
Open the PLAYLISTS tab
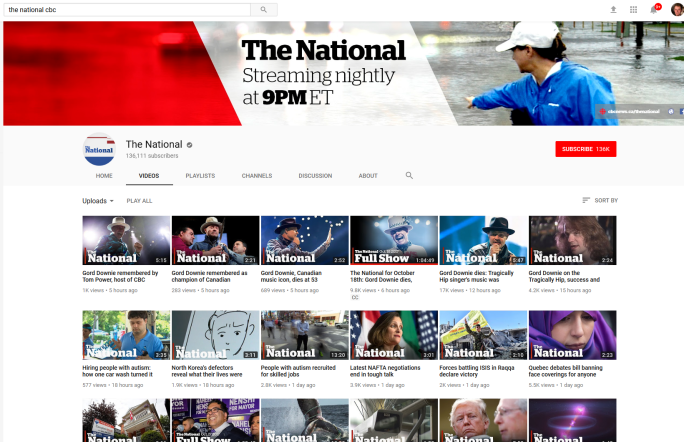tap(200, 176)
